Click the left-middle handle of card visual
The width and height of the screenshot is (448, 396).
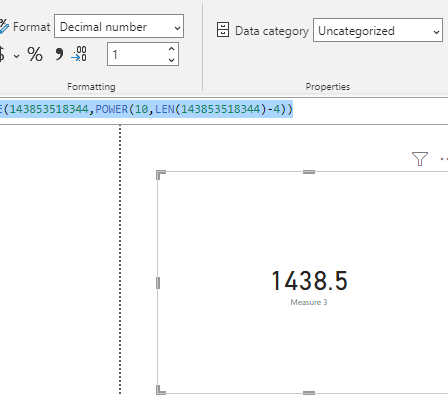[158, 283]
